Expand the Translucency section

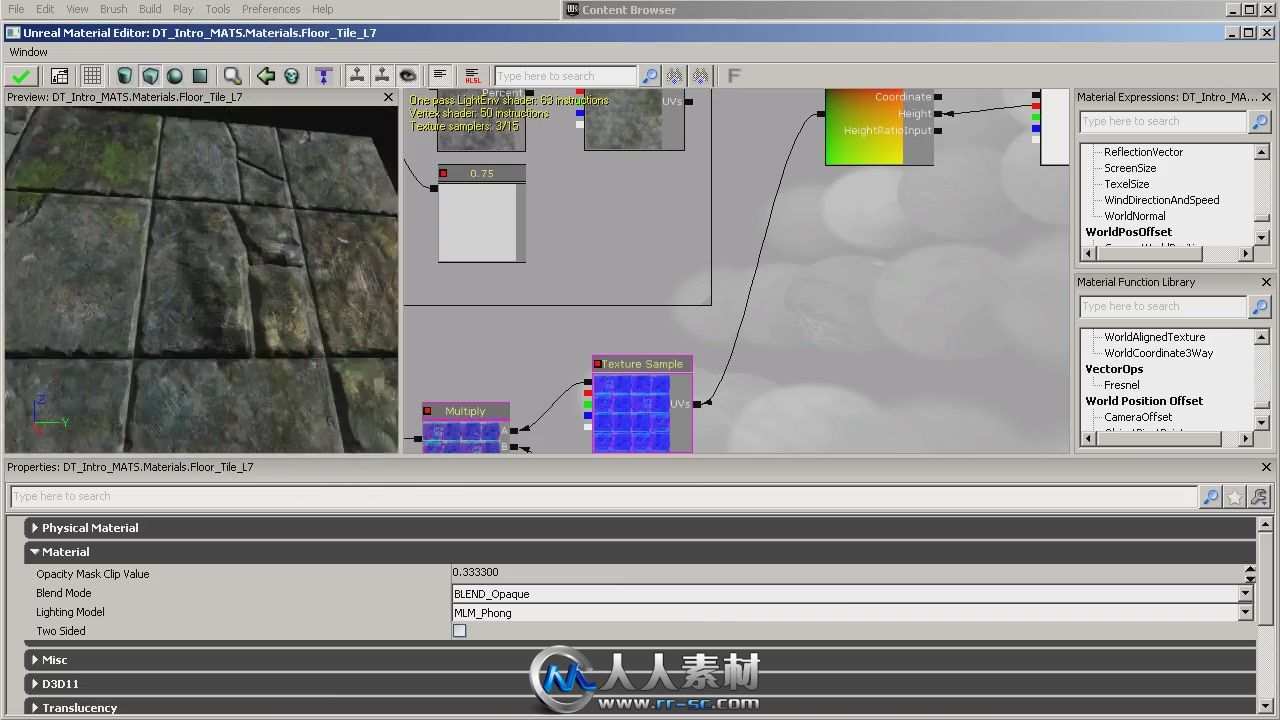tap(35, 708)
